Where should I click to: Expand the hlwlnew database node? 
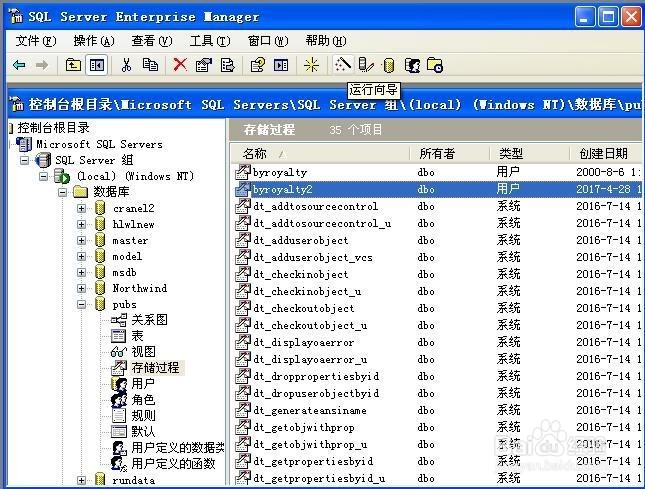tap(81, 225)
